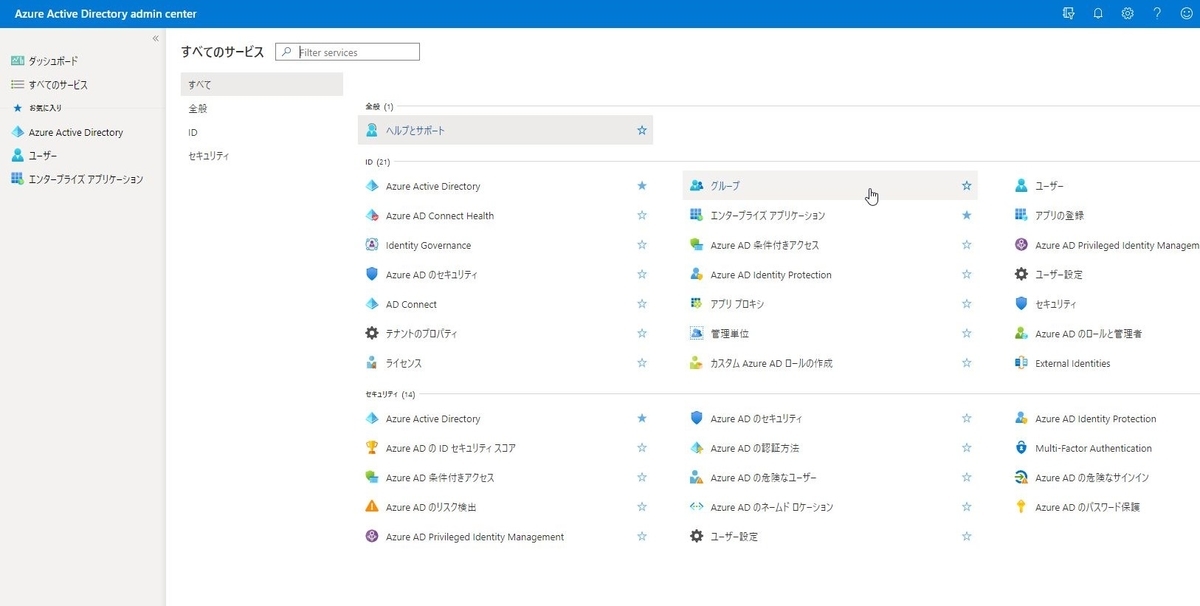
Task: Click the ユーザー icon in ID list
Action: pyautogui.click(x=1022, y=186)
